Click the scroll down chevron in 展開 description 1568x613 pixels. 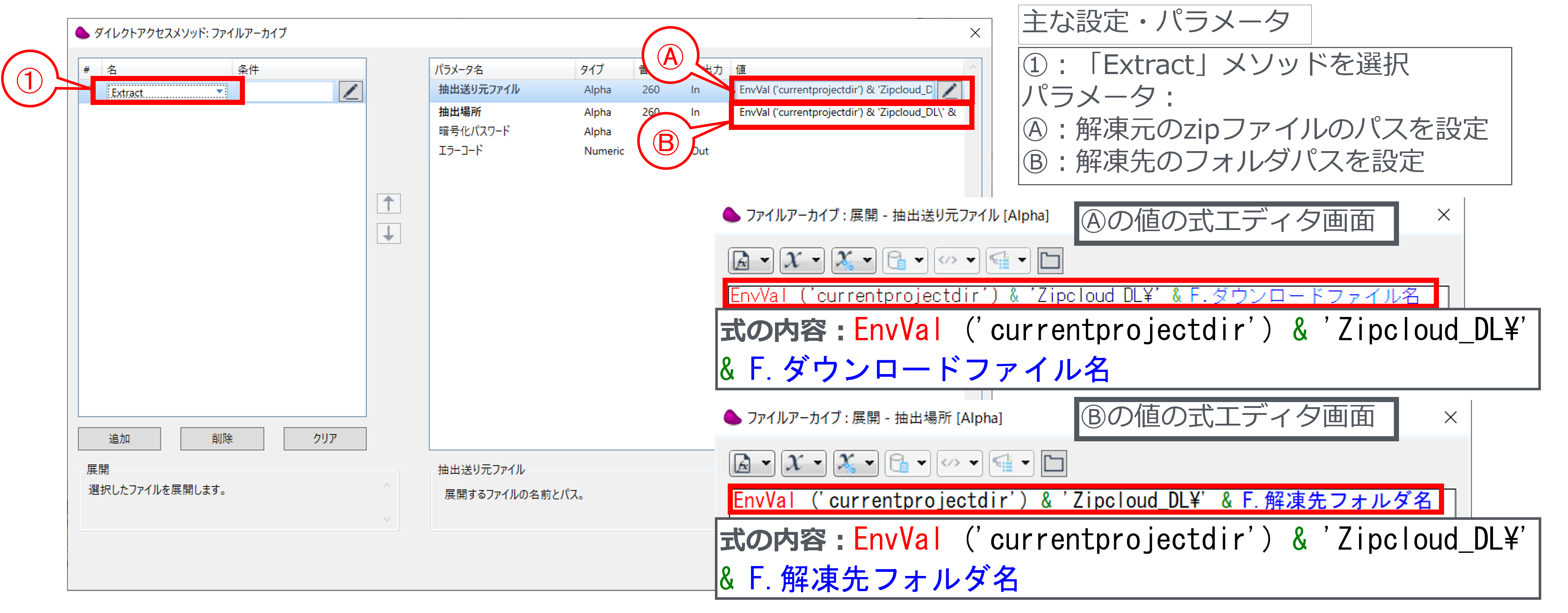point(386,519)
